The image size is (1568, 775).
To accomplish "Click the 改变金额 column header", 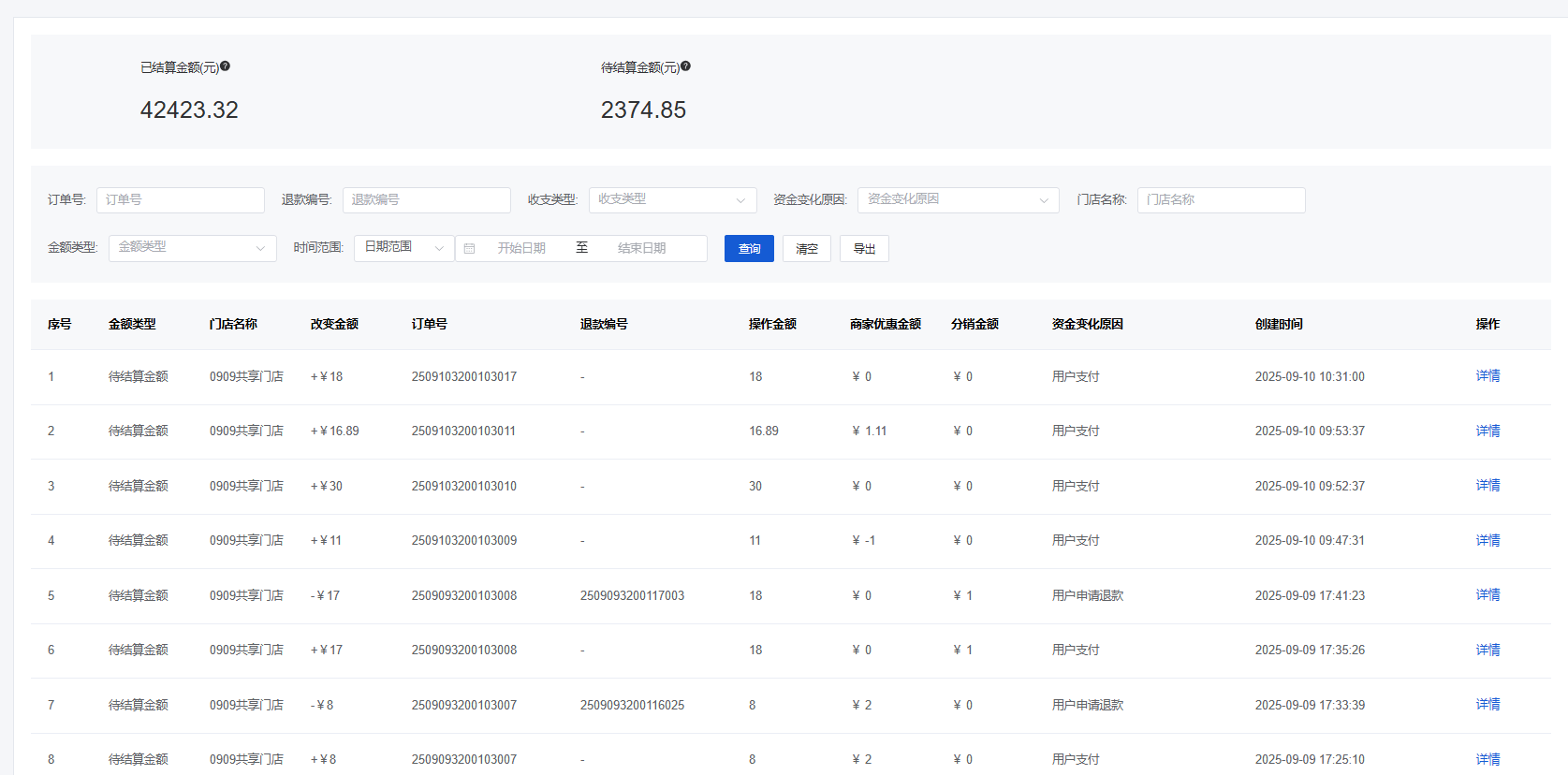I will tap(334, 324).
